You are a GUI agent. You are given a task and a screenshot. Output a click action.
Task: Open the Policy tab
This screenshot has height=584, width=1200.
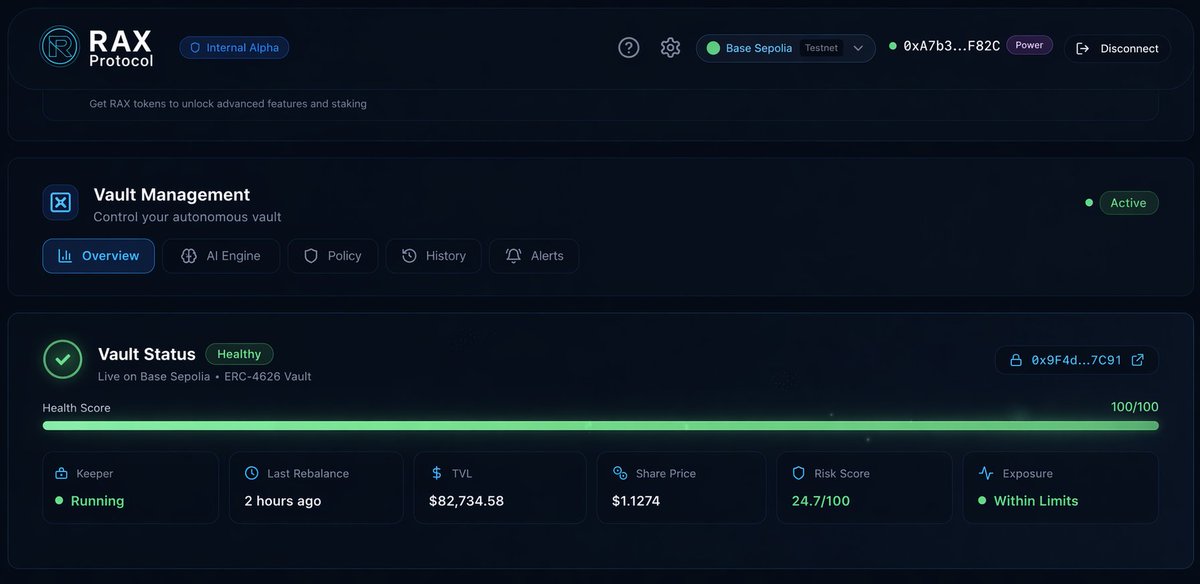(332, 256)
